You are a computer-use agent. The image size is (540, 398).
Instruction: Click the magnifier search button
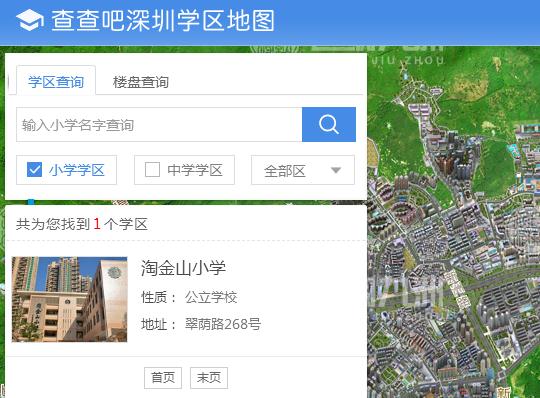[329, 124]
